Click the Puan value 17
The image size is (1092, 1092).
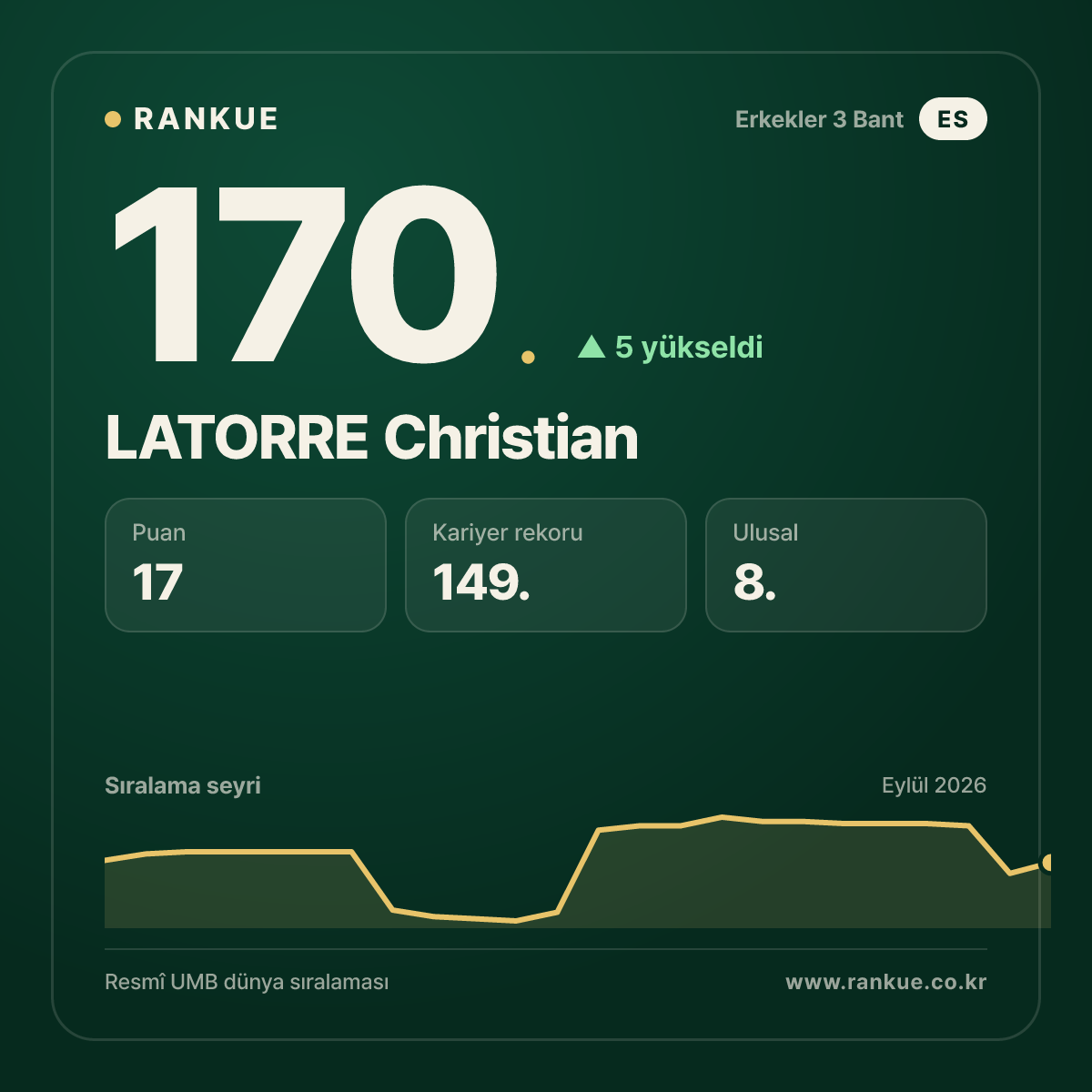click(x=157, y=582)
